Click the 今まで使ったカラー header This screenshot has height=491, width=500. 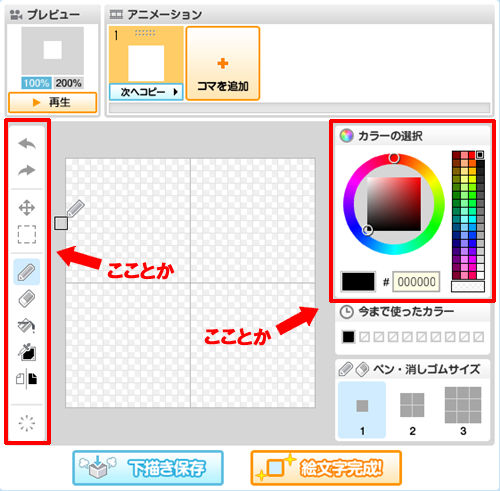[412, 312]
